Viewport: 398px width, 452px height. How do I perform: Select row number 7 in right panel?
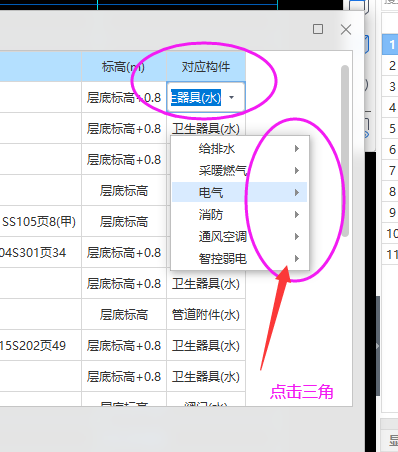pyautogui.click(x=390, y=170)
